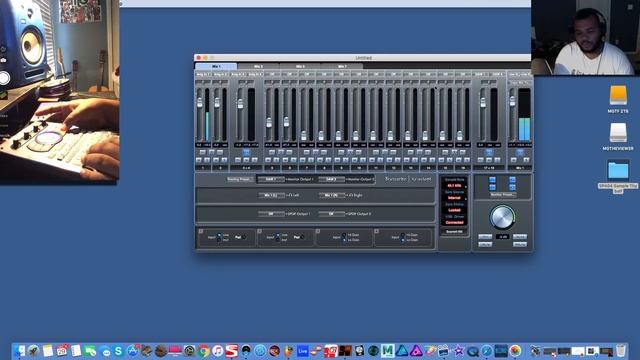640x360 pixels.
Task: Toggle the top-right blue monitor output button
Action: coord(512,180)
